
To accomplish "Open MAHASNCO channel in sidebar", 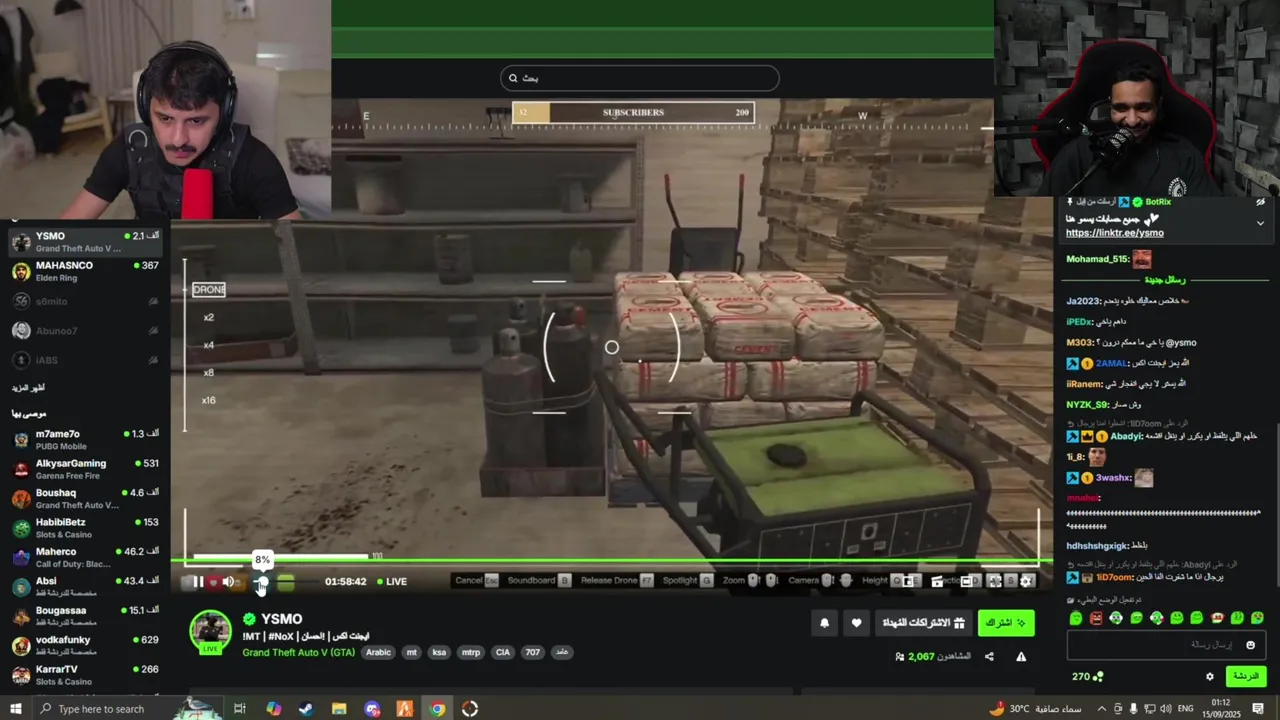I will pos(85,271).
